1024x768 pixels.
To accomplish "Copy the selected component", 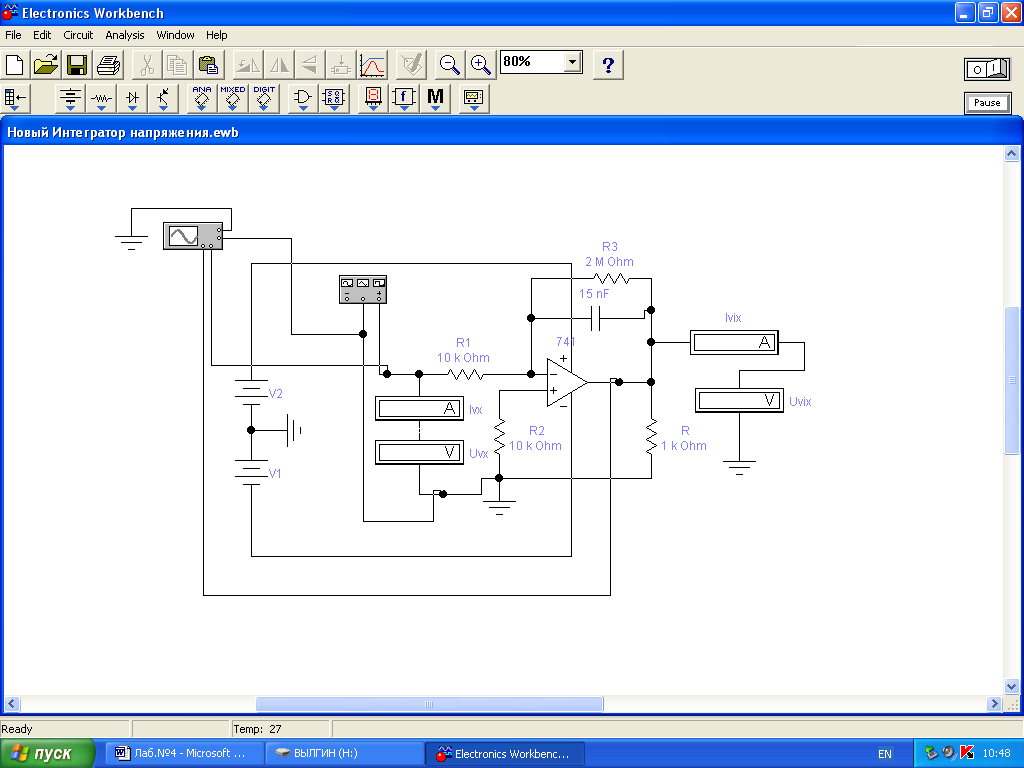I will click(178, 65).
